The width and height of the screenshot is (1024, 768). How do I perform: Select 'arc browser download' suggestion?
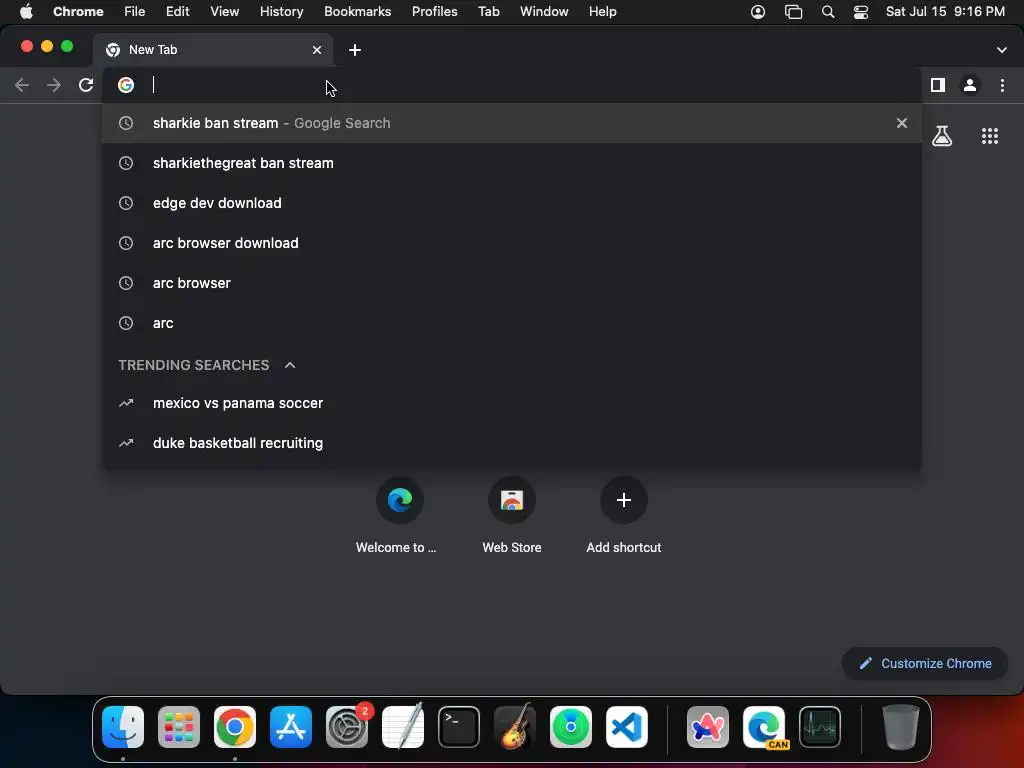(512, 243)
